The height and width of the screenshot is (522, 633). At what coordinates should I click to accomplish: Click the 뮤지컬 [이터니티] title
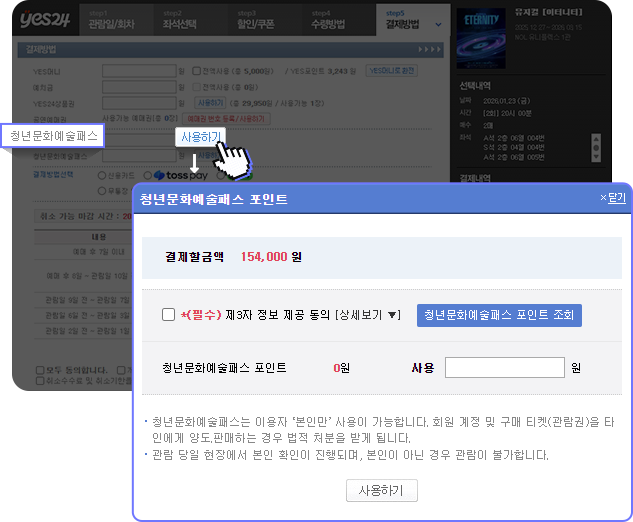pos(548,13)
